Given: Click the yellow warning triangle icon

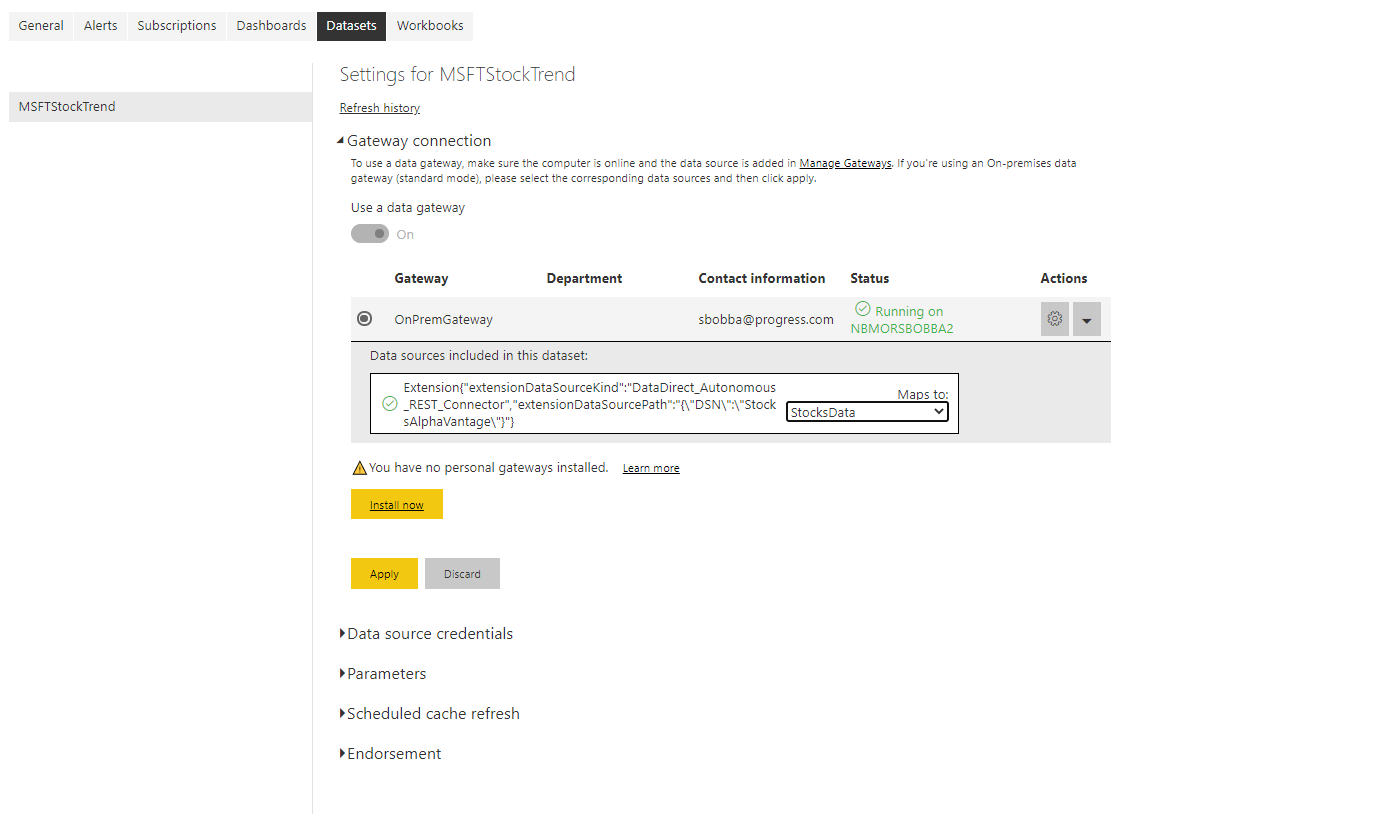Looking at the screenshot, I should pyautogui.click(x=359, y=468).
